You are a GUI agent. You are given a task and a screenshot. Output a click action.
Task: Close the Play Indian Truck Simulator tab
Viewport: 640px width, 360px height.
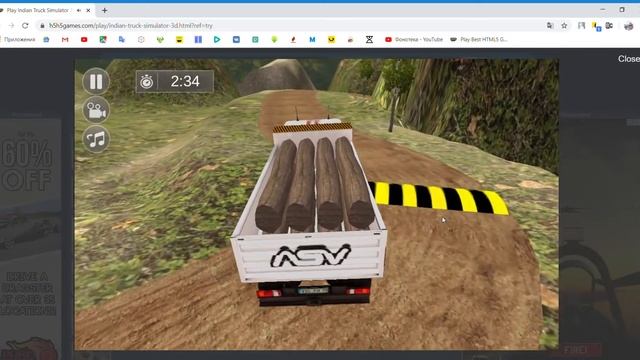88,10
